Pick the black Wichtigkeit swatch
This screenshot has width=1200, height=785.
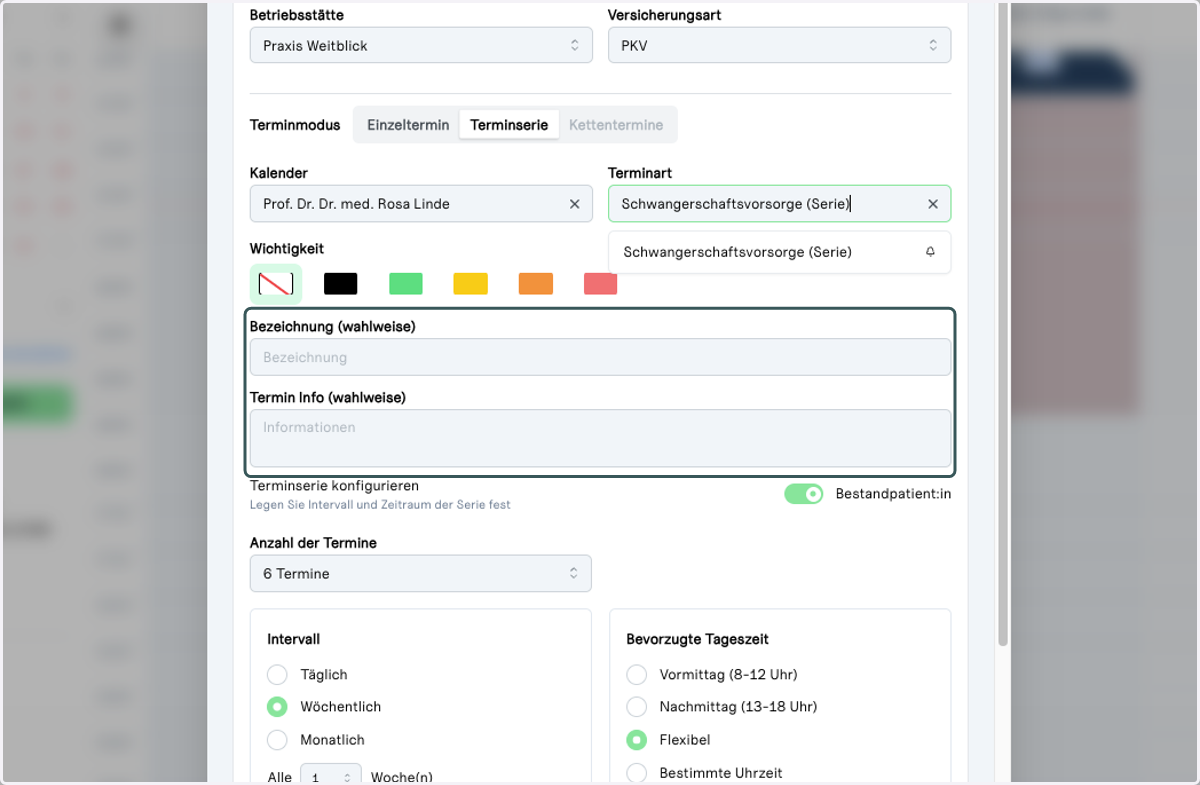pos(341,284)
